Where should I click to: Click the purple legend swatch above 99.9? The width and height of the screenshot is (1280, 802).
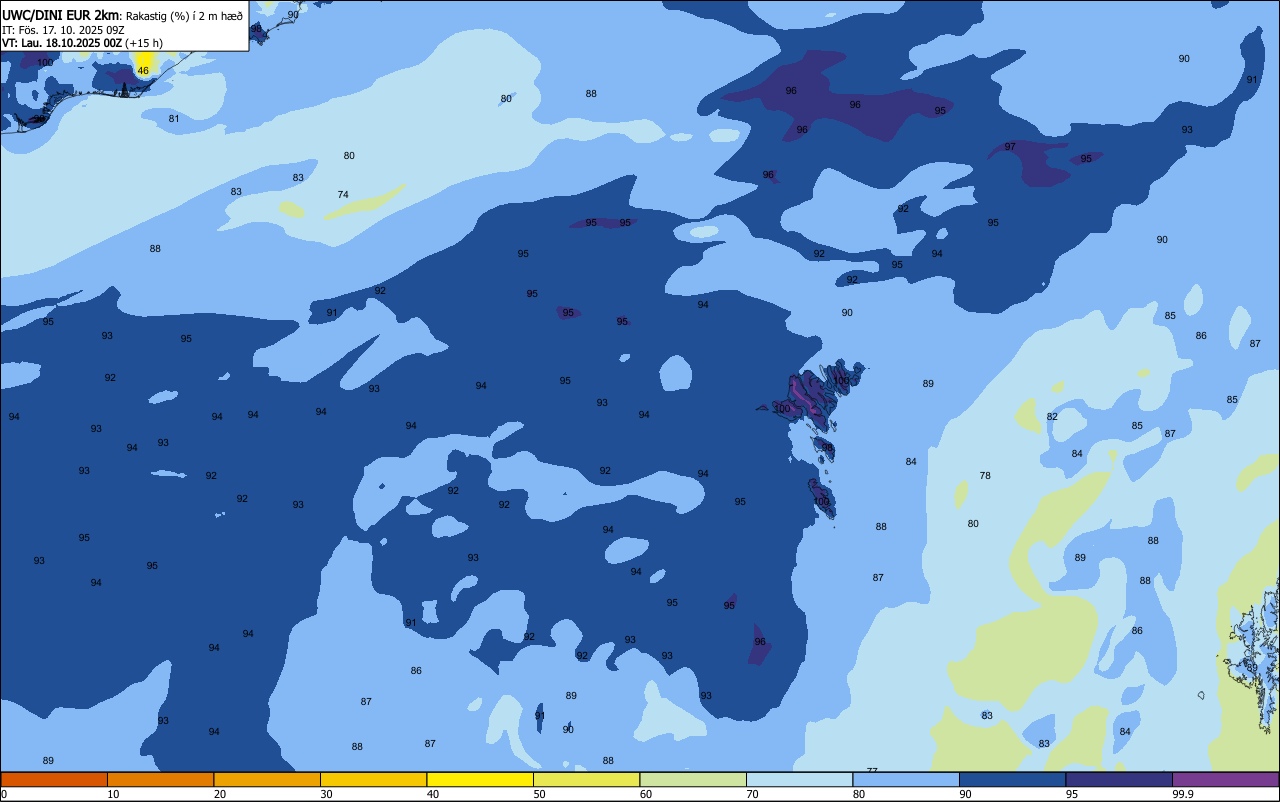coord(1225,779)
